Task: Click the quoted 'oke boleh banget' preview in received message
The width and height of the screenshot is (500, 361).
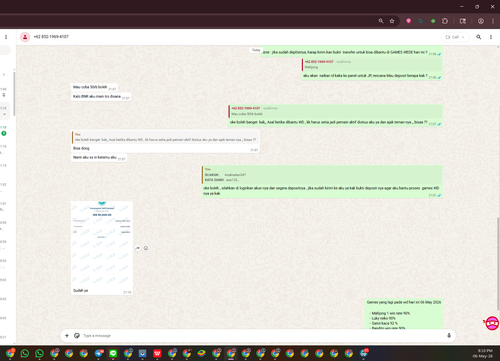Action: coord(165,137)
